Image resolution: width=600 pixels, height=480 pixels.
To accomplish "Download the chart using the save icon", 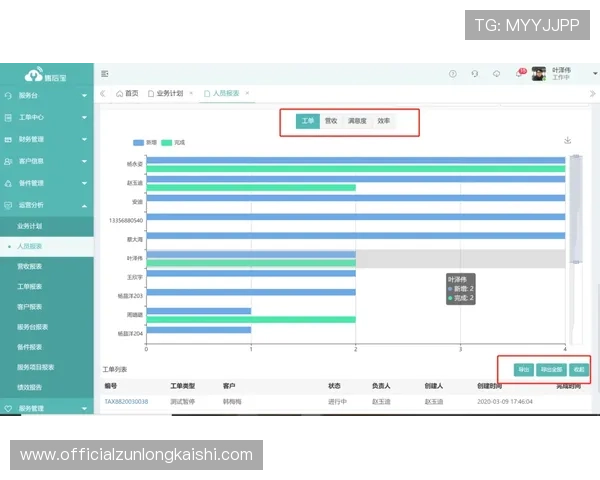I will coord(568,140).
